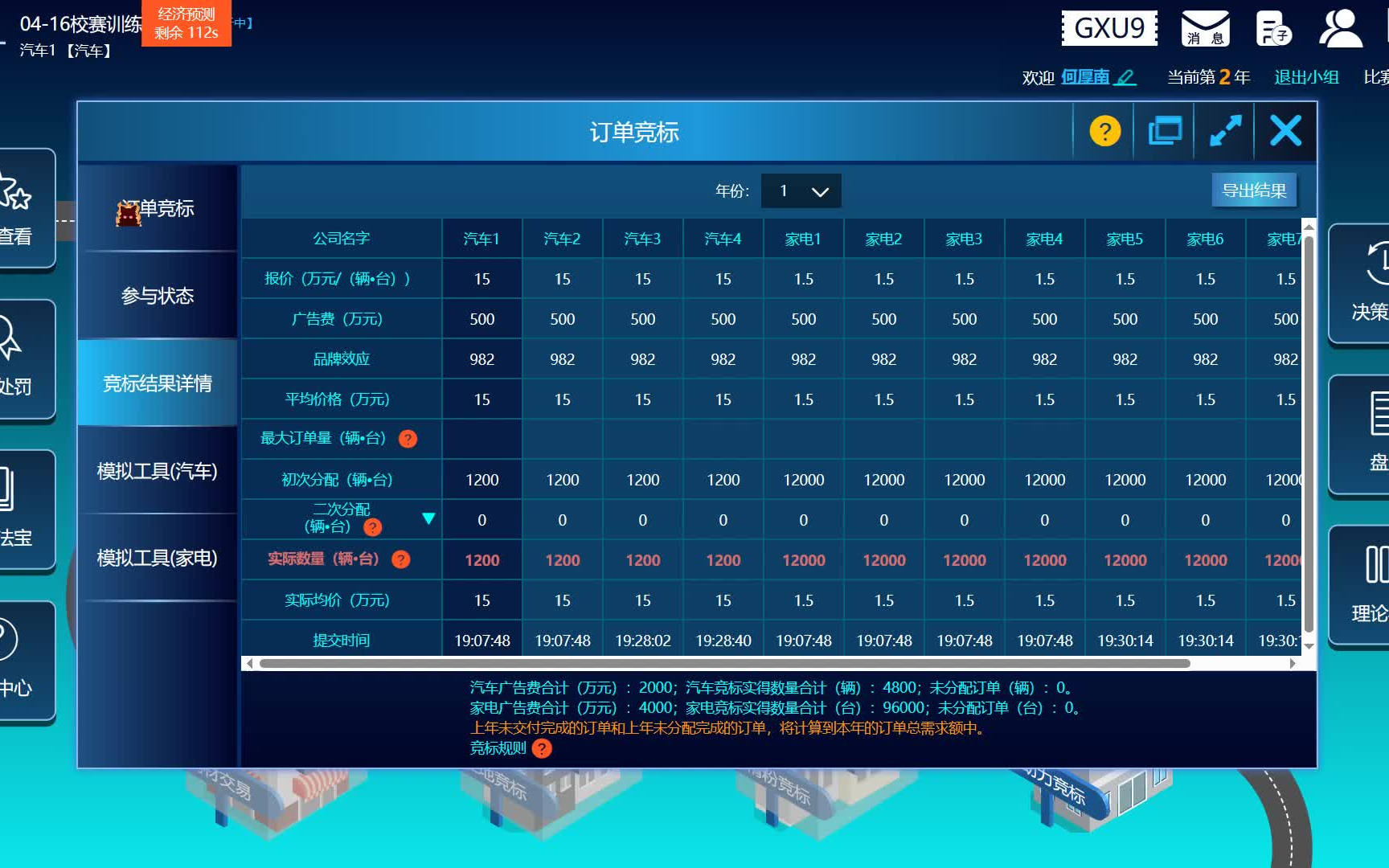Open the 模拟工具(汽车) tab
Image resolution: width=1389 pixels, height=868 pixels.
point(158,471)
